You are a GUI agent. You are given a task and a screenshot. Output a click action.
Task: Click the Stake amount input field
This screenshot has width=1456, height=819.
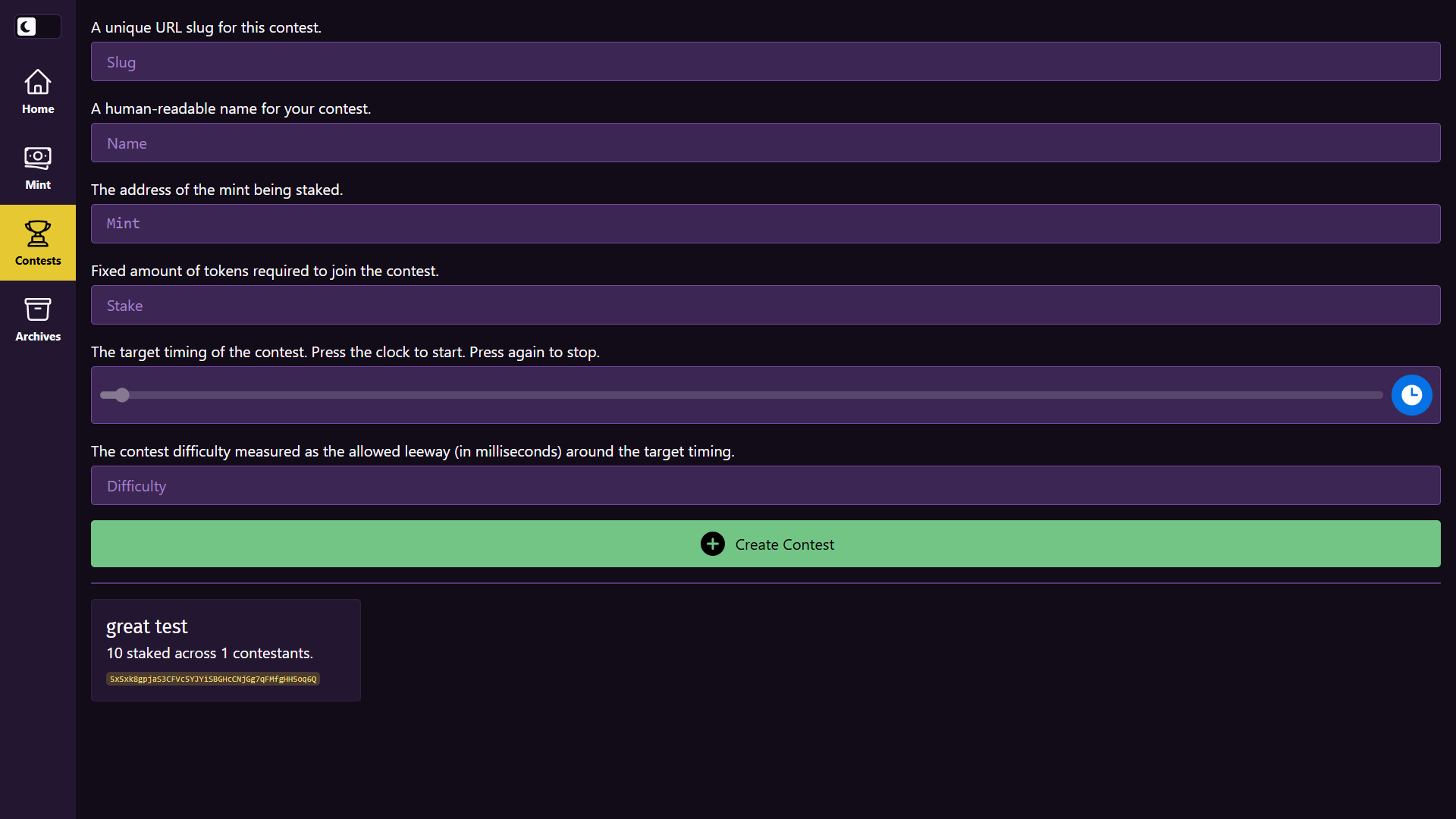766,305
